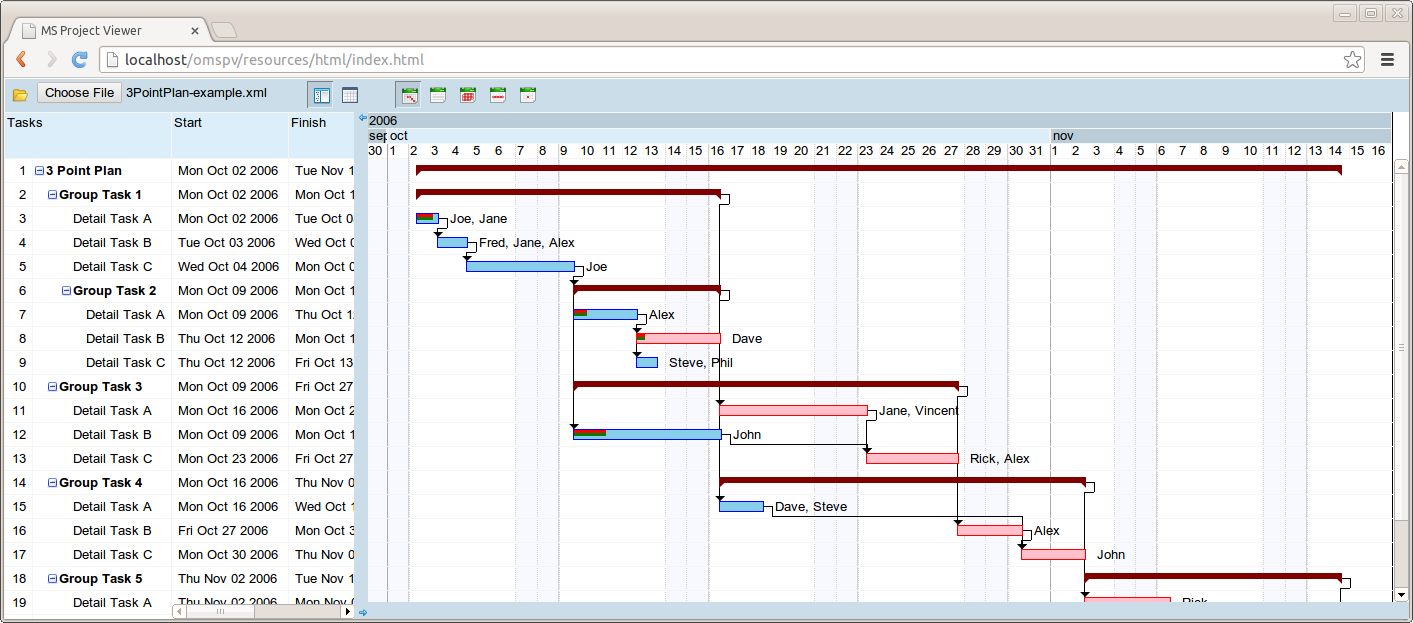The width and height of the screenshot is (1413, 623).
Task: Select the task-list with Gantt split view icon
Action: 321,95
